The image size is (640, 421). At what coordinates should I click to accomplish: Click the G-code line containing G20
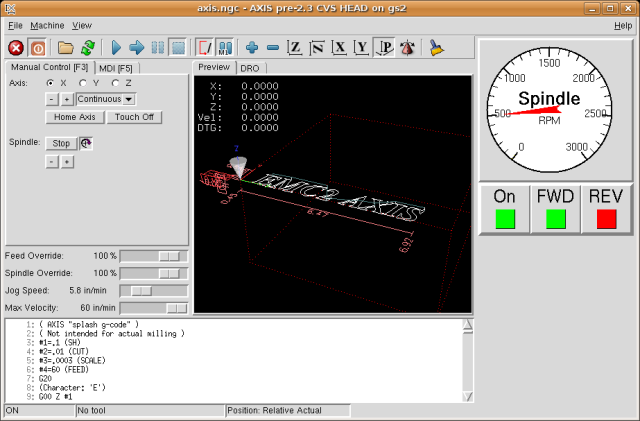pyautogui.click(x=47, y=379)
